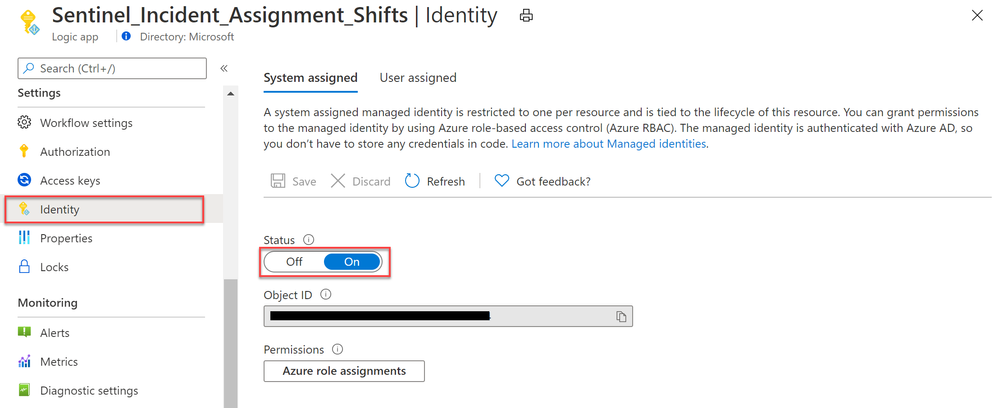The height and width of the screenshot is (408, 999).
Task: Copy the Object ID to clipboard
Action: tap(621, 316)
